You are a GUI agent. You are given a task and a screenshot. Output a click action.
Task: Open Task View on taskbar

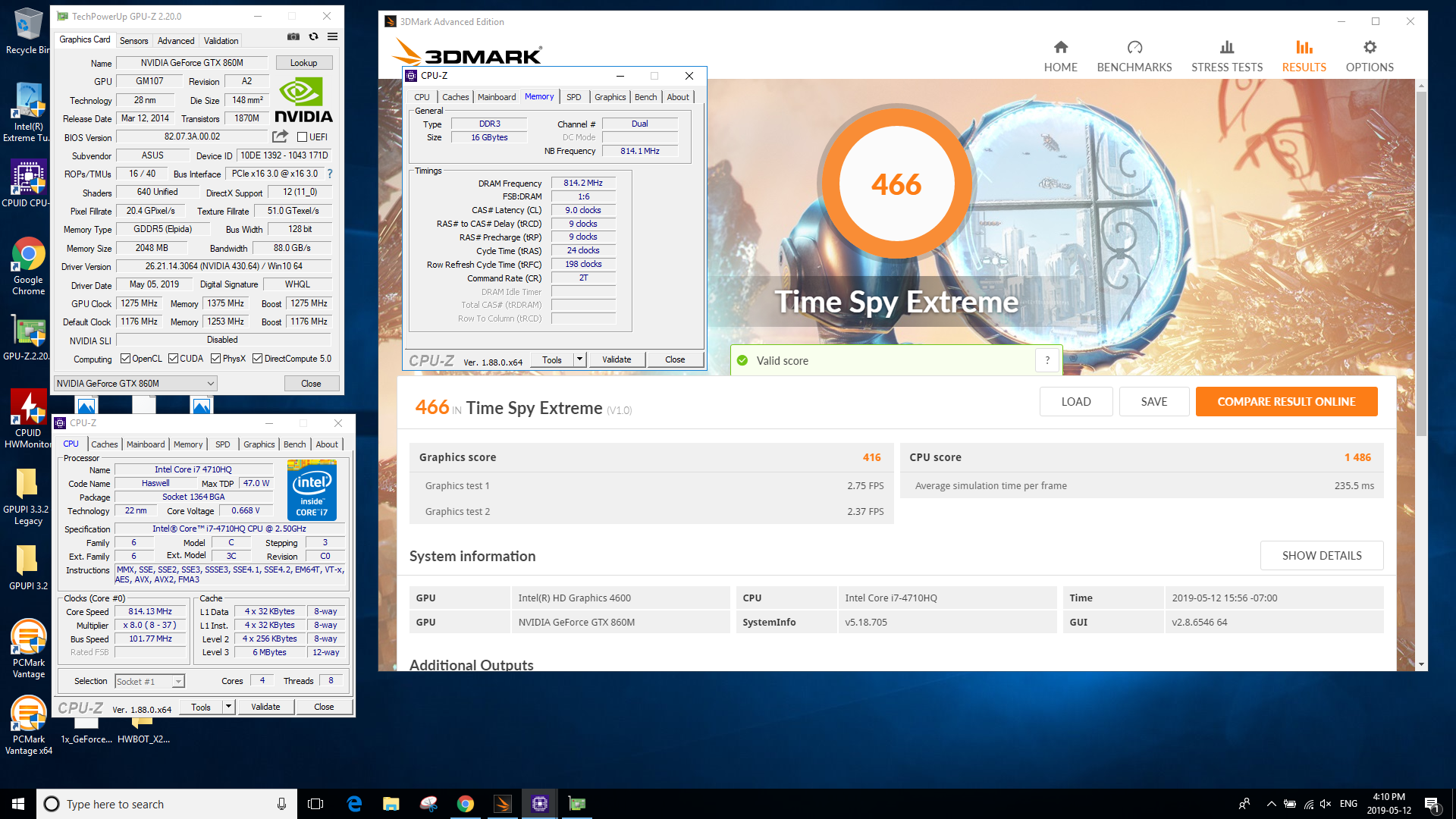coord(315,804)
